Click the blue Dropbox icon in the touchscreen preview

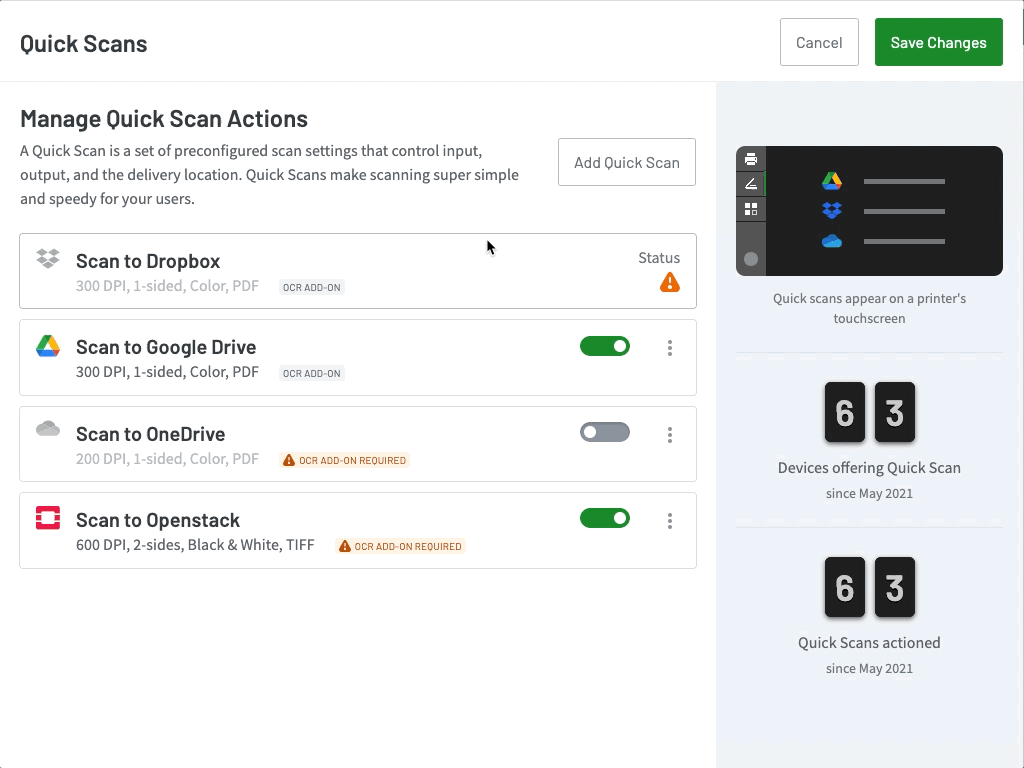(x=832, y=211)
